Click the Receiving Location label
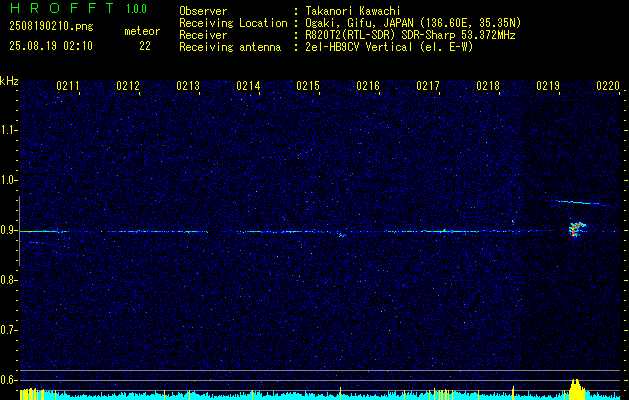Screen dimensions: 629x400 click(233, 23)
